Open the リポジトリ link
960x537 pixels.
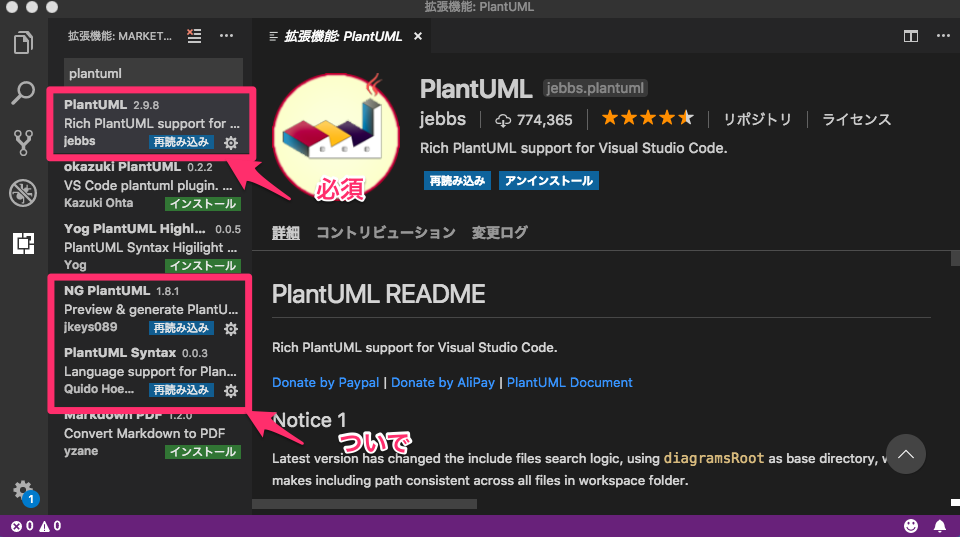(757, 119)
